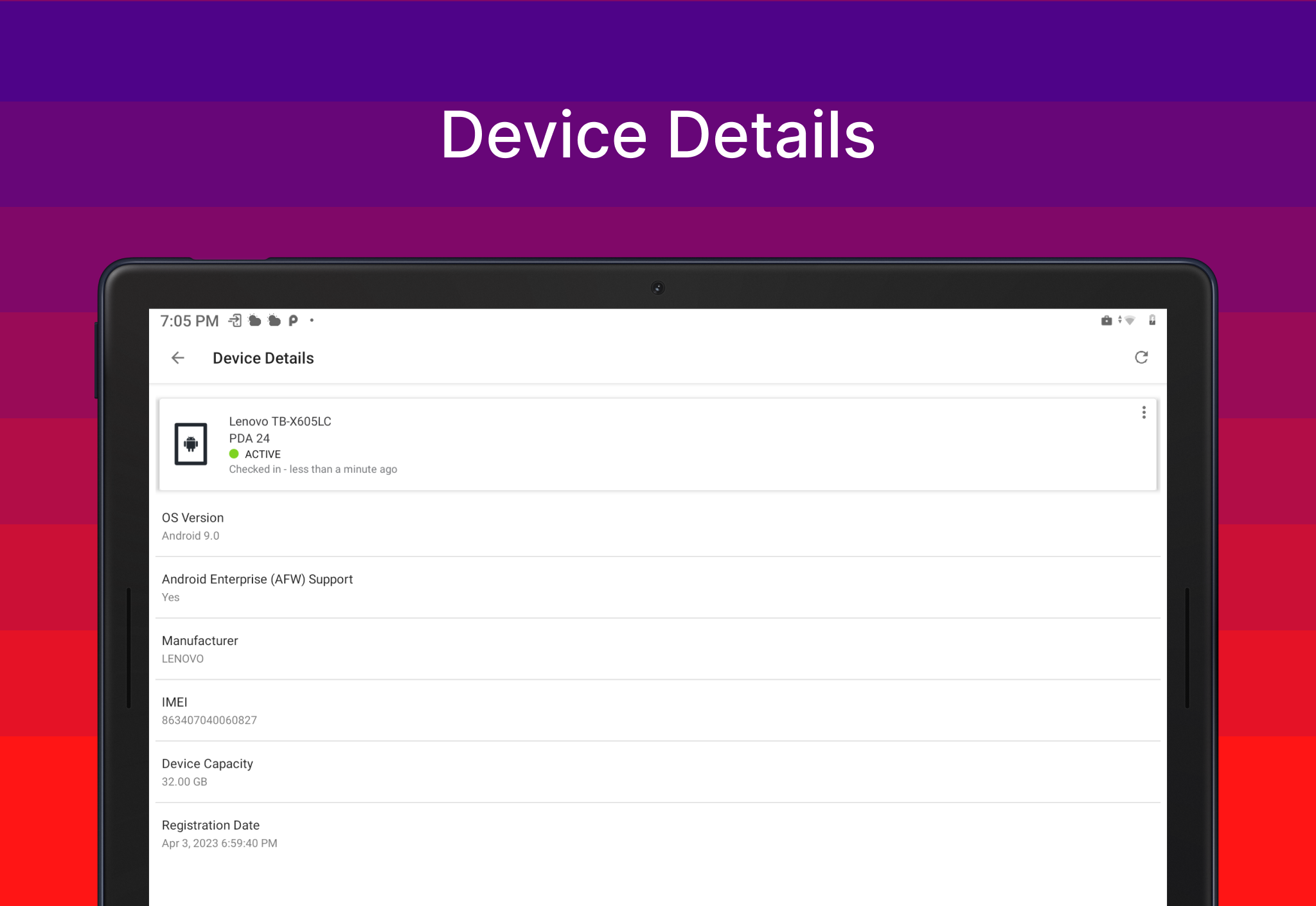Image resolution: width=1316 pixels, height=906 pixels.
Task: Tap the 7:05 PM clock
Action: pos(190,321)
